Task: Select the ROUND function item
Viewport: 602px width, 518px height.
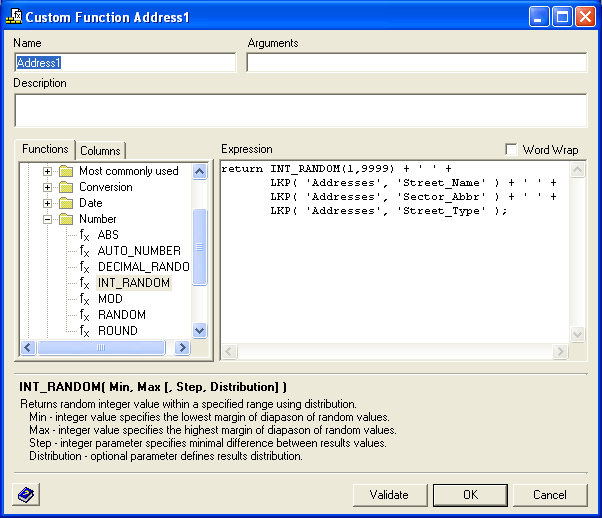Action: [x=117, y=331]
